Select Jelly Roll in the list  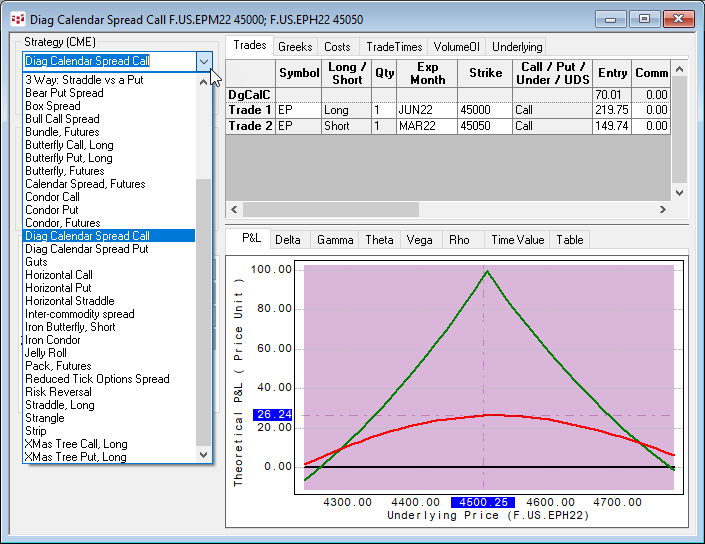[x=48, y=353]
